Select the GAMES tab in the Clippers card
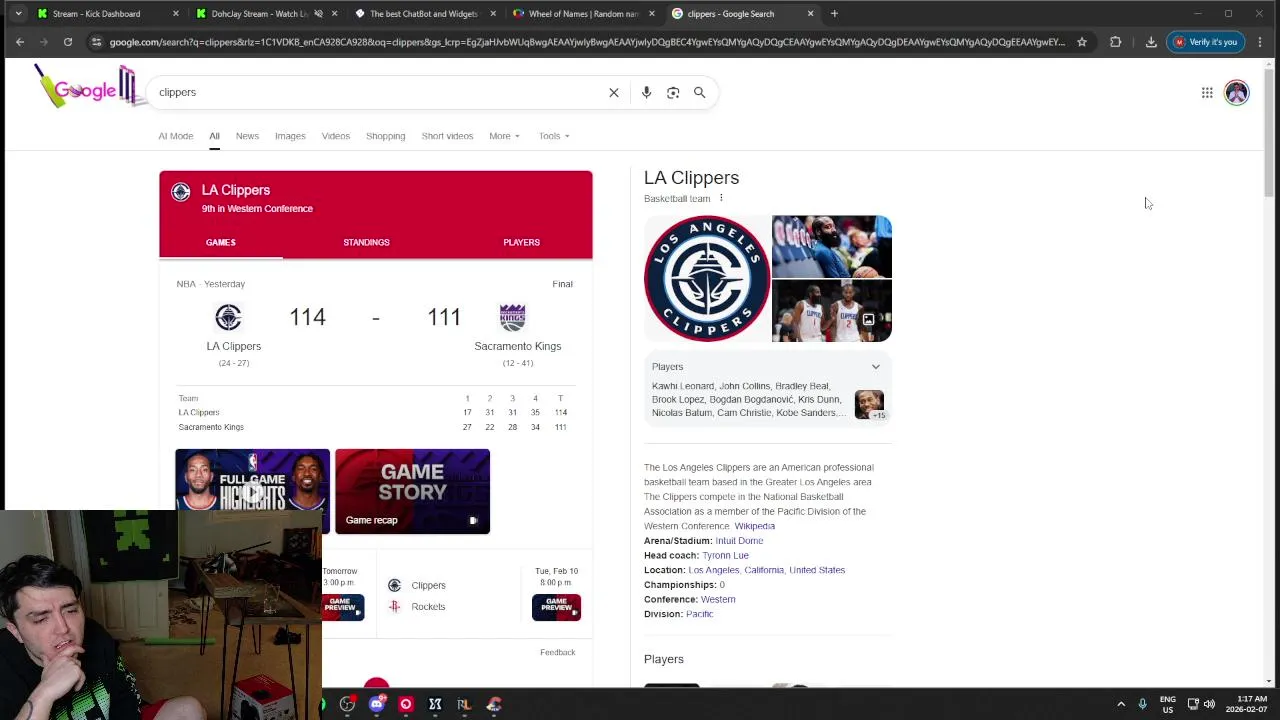 pos(221,242)
